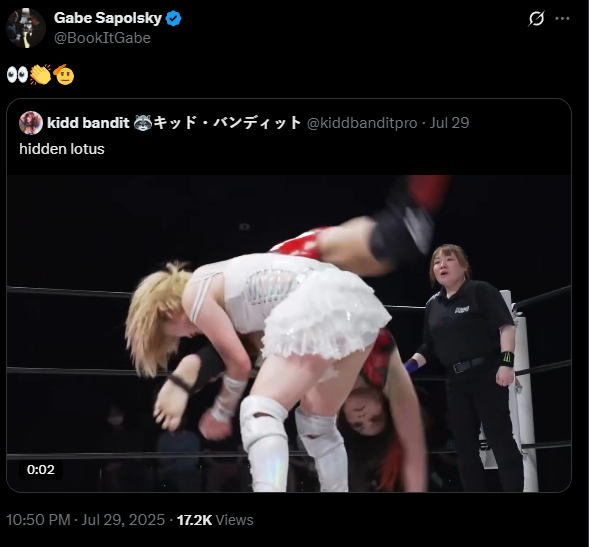Click the saluting face emoji
This screenshot has width=589, height=547.
[x=63, y=74]
